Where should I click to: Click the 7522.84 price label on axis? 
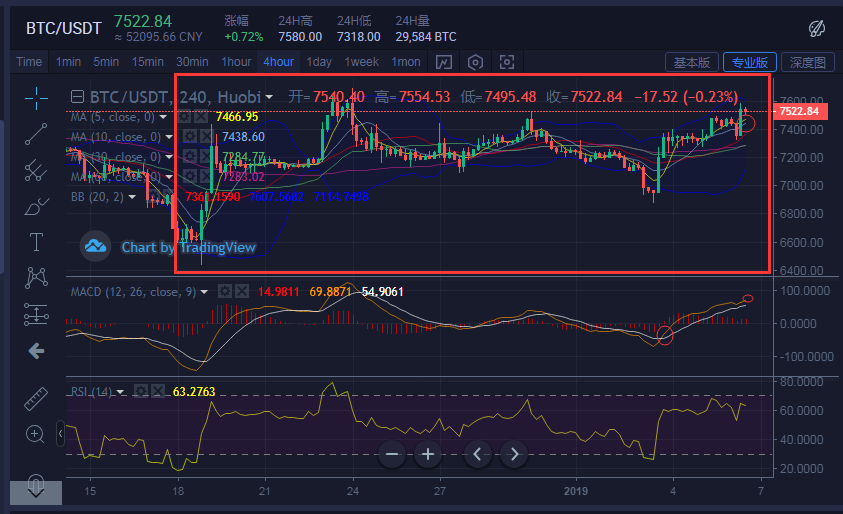799,111
